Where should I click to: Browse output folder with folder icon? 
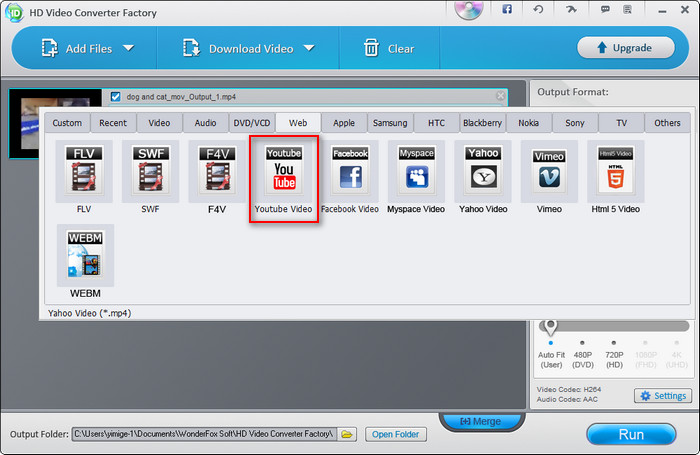pyautogui.click(x=347, y=434)
